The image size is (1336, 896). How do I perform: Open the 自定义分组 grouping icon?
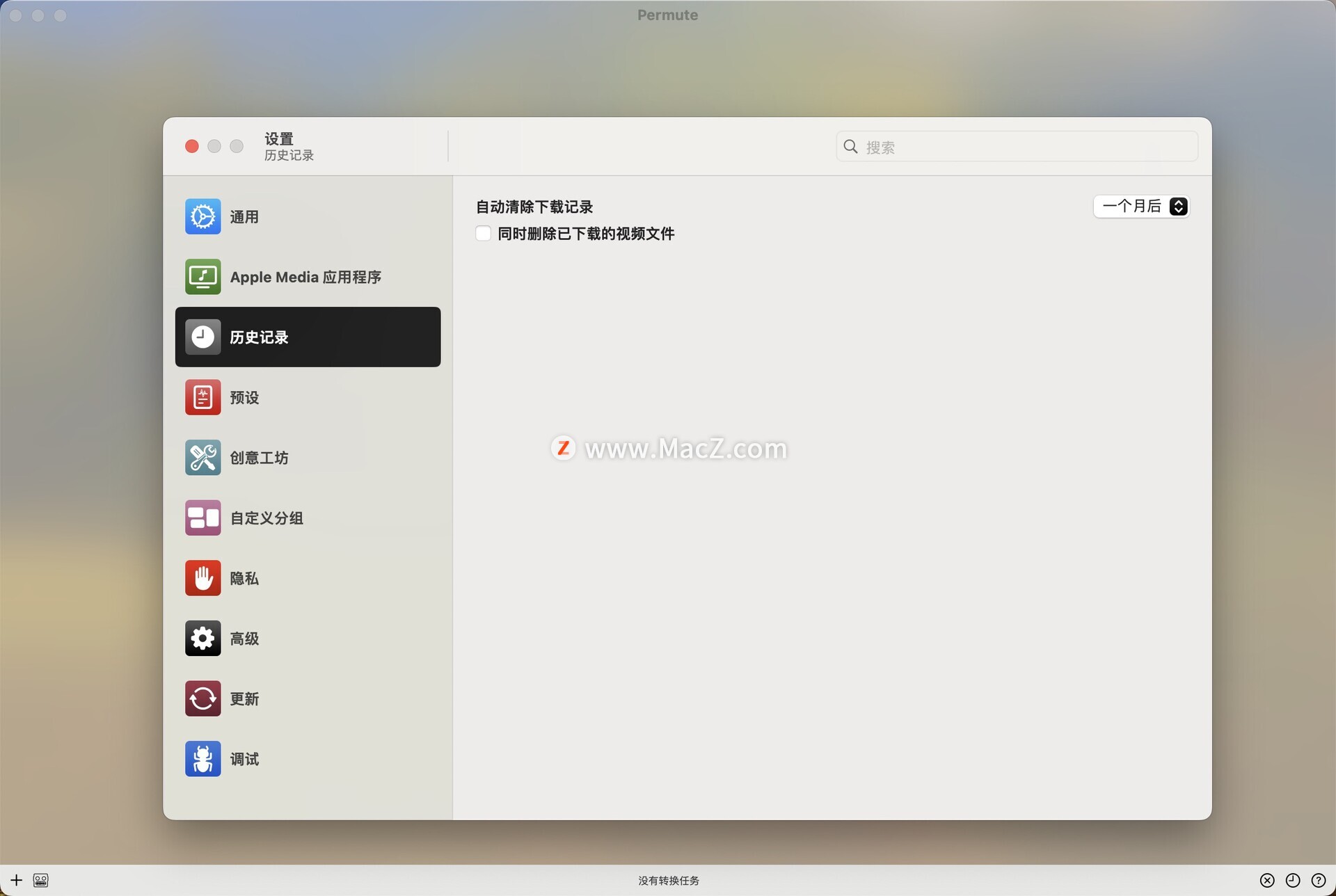tap(202, 518)
